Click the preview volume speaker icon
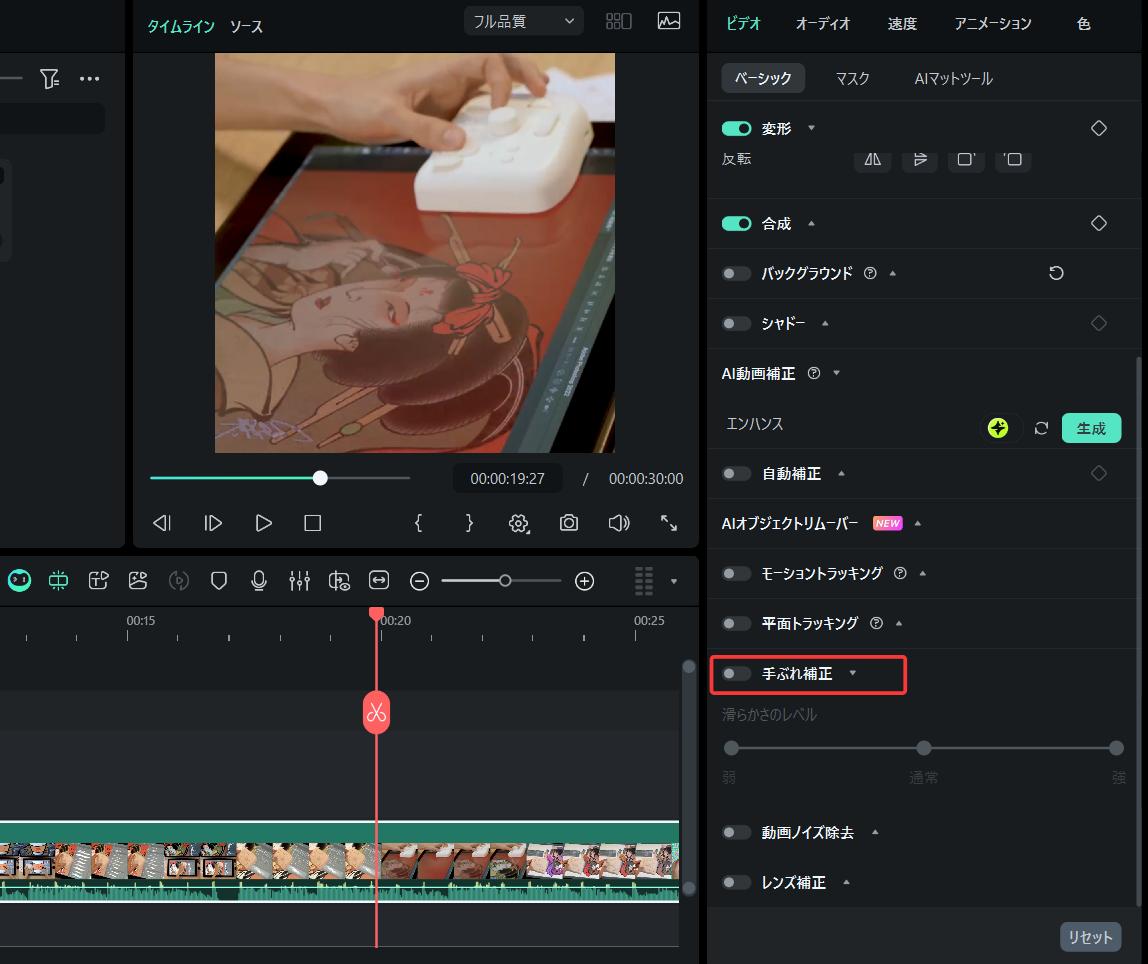This screenshot has width=1148, height=964. point(619,523)
